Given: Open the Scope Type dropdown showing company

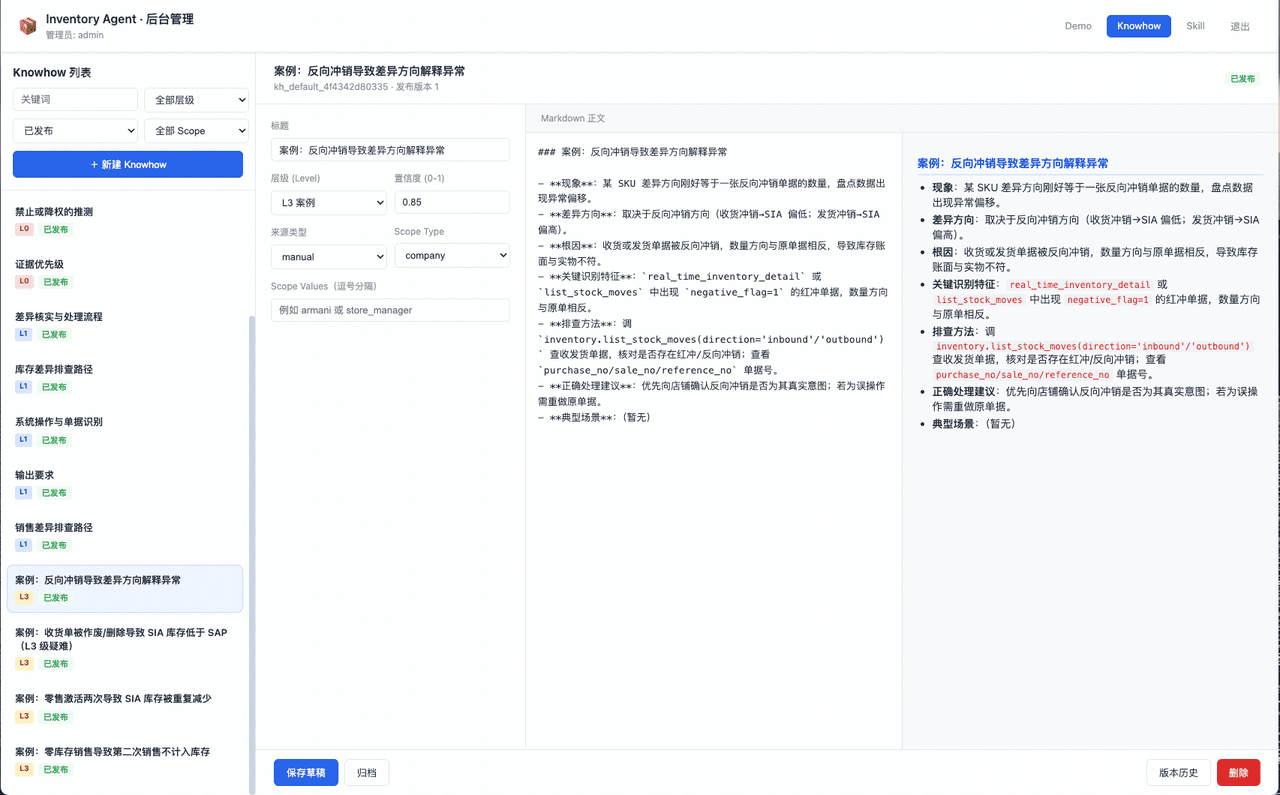Looking at the screenshot, I should coord(452,256).
